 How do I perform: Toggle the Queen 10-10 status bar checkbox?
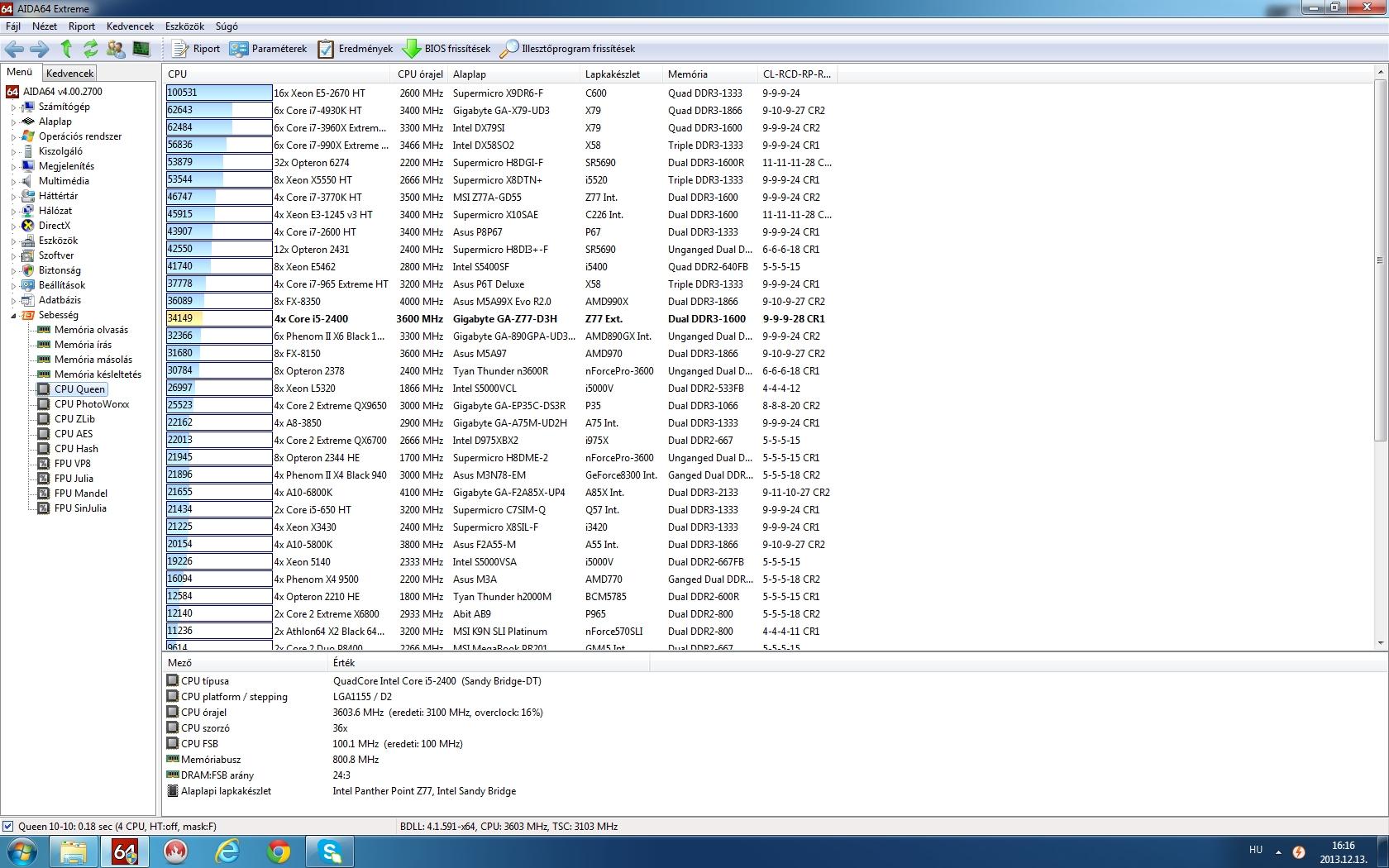pyautogui.click(x=8, y=826)
